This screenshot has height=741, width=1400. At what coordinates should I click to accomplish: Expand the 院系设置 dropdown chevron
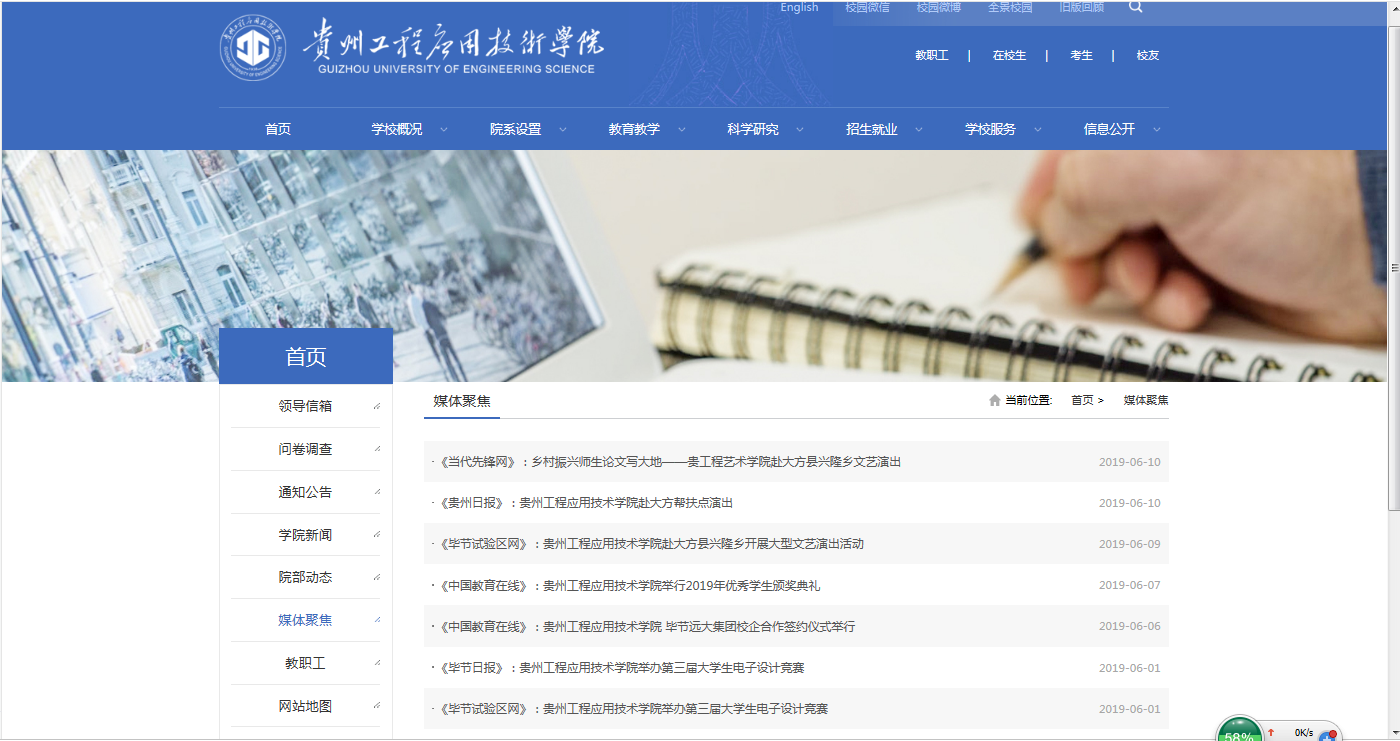pyautogui.click(x=562, y=130)
